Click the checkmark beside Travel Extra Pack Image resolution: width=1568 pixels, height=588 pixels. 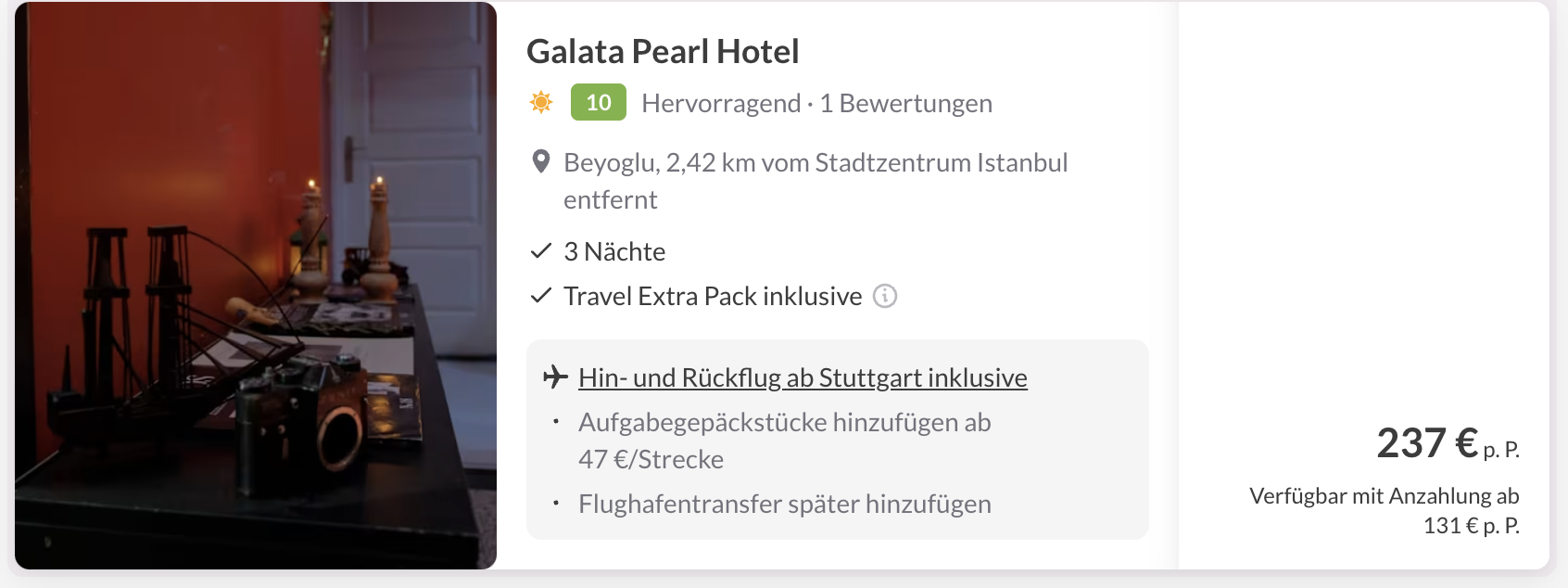[541, 296]
